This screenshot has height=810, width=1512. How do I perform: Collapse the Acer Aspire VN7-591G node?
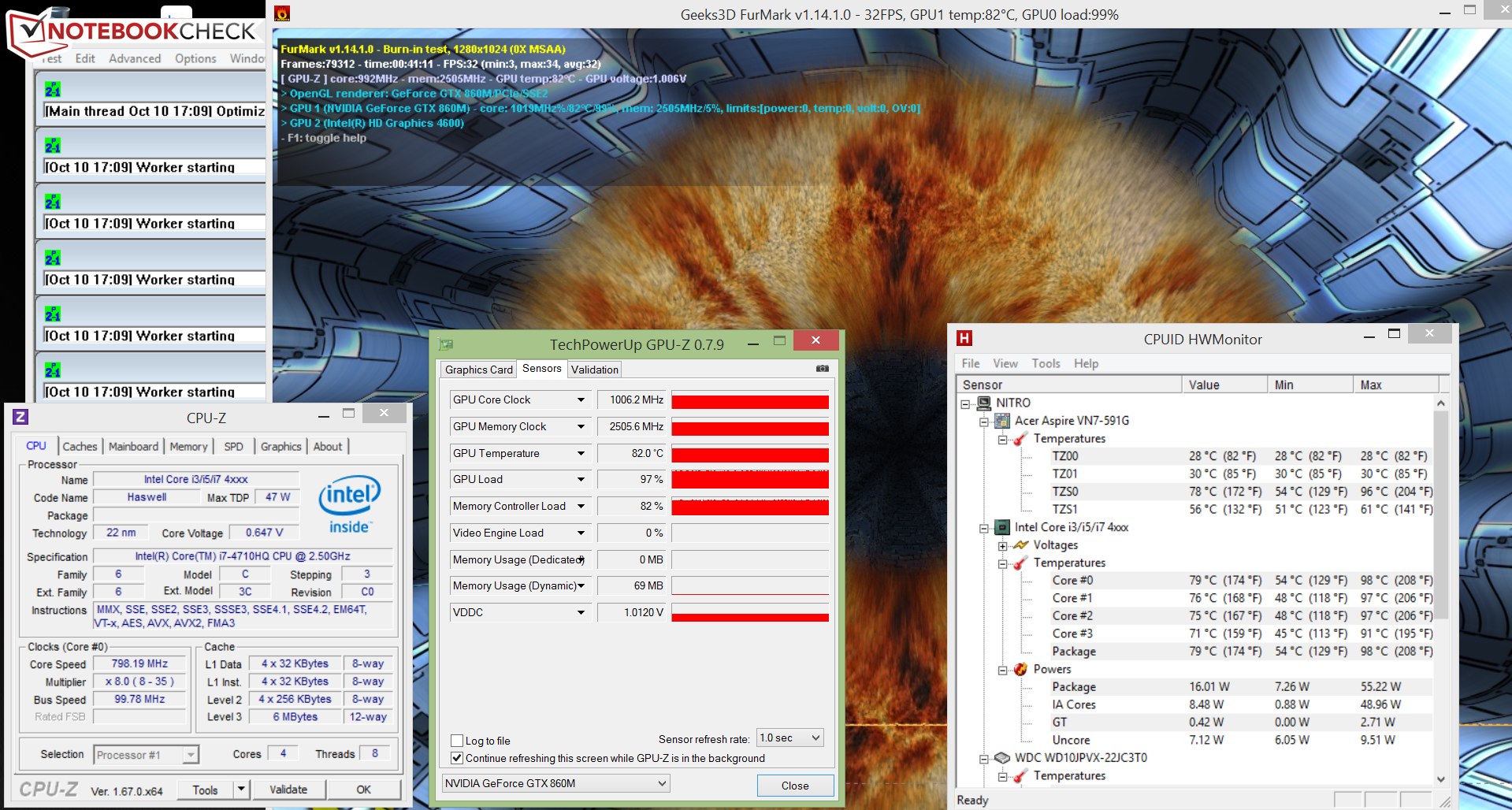tap(984, 422)
